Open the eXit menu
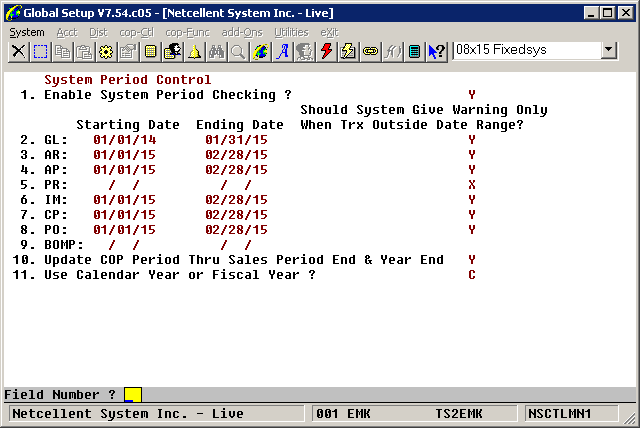 pyautogui.click(x=329, y=32)
